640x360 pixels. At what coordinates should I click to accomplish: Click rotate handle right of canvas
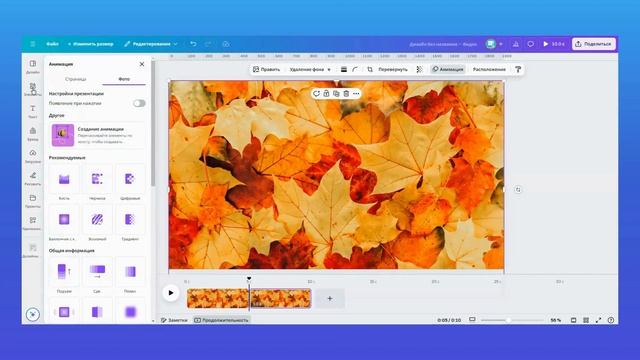518,189
